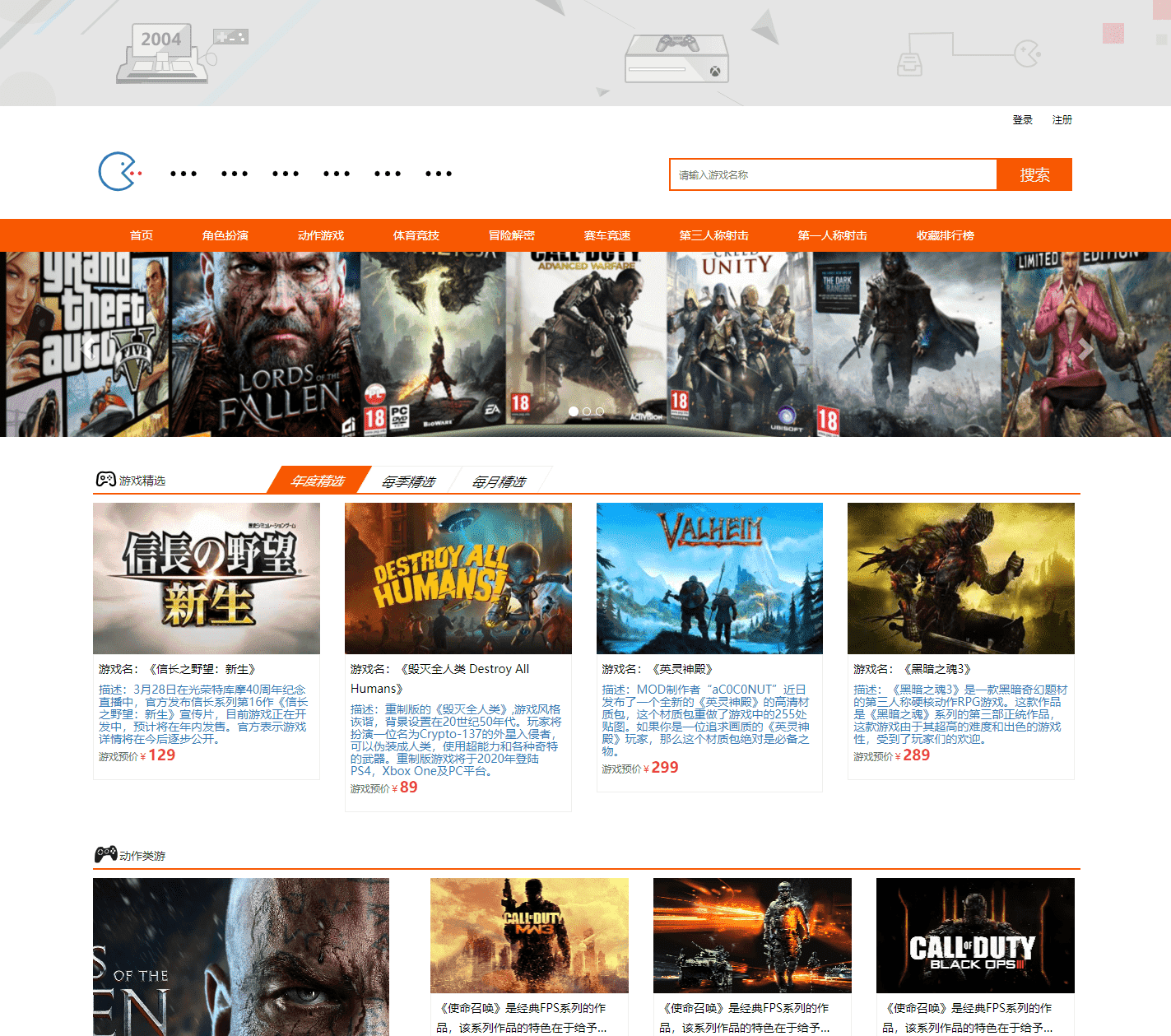The width and height of the screenshot is (1171, 1036).
Task: Switch to the 年度精选 tab
Action: point(318,481)
